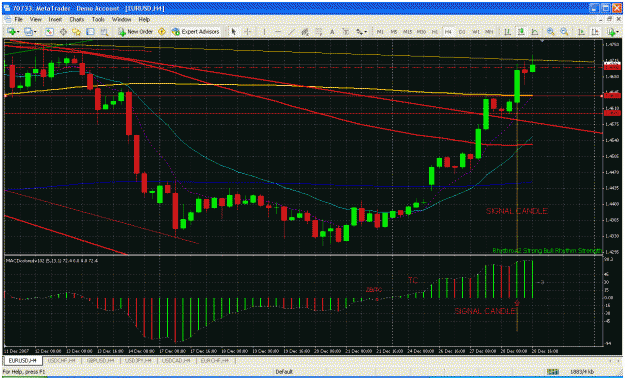Screen dimensions: 625x378
Task: Switch to candlestick chart mode
Action: (521, 32)
